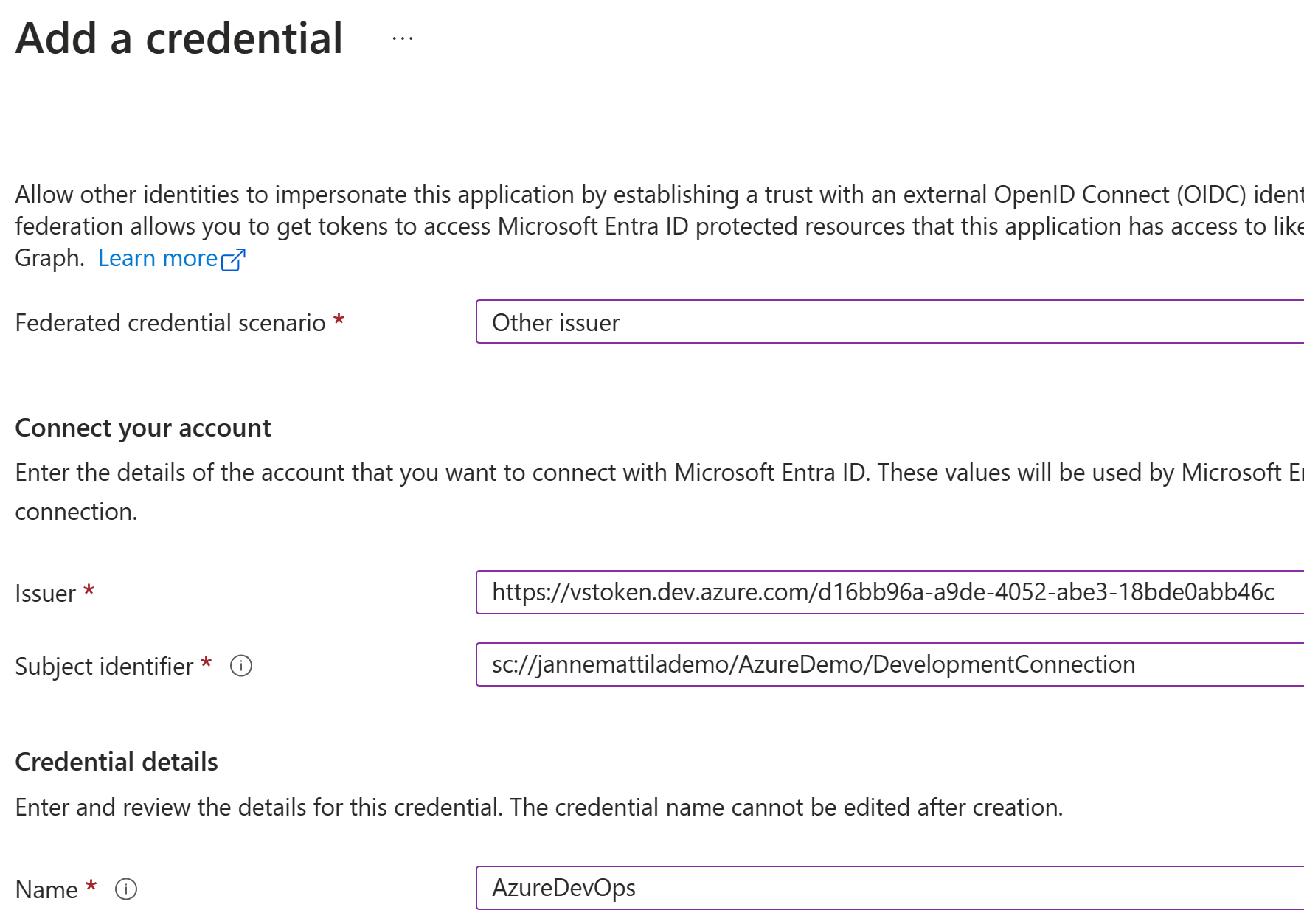This screenshot has width=1304, height=924.
Task: Open the ellipsis menu beside Add a credential
Action: (x=403, y=38)
